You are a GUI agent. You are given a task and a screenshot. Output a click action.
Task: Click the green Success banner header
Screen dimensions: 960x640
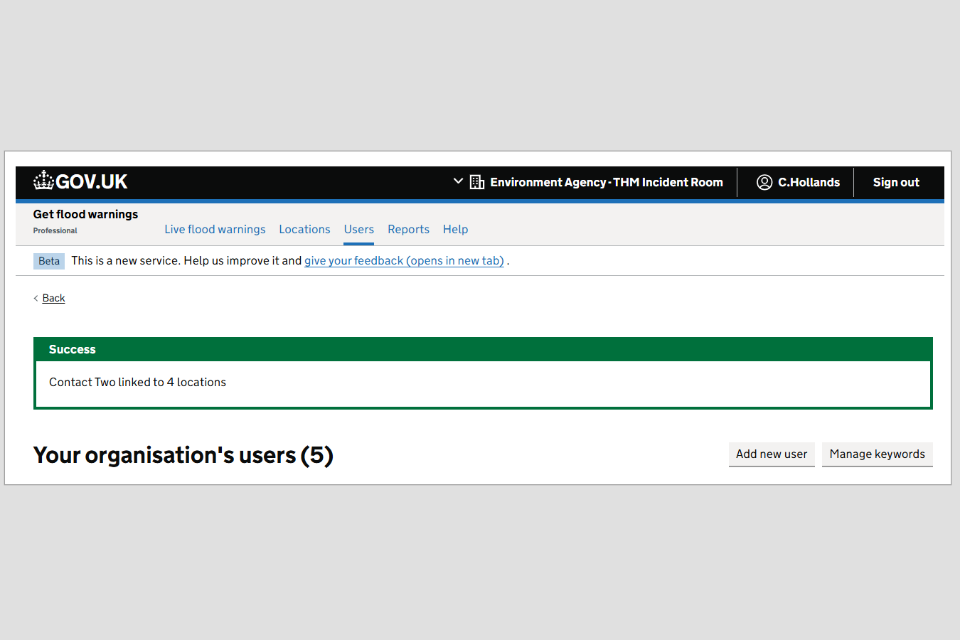pos(483,349)
